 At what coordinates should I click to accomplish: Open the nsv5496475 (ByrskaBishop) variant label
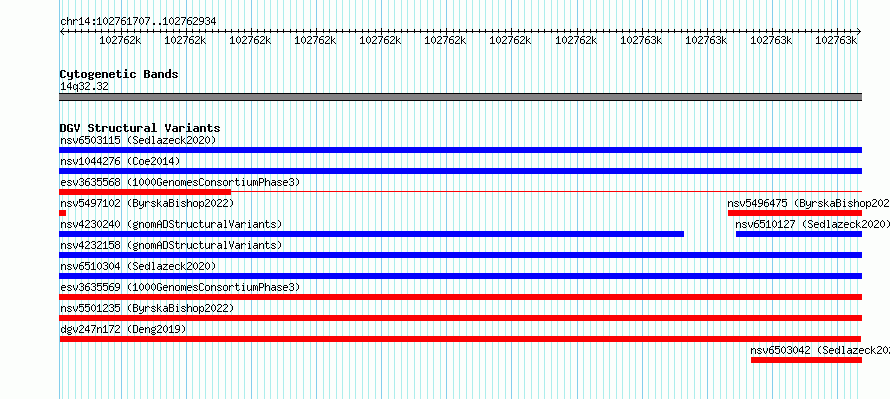(808, 203)
